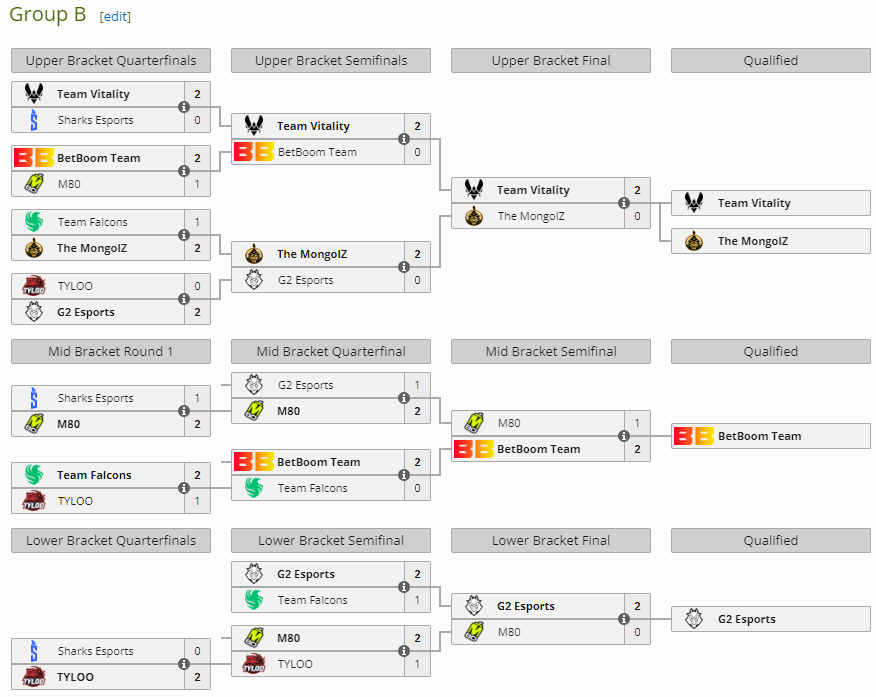The height and width of the screenshot is (697, 876).
Task: Click The MongolZ in upper Qualified list
Action: [x=752, y=241]
